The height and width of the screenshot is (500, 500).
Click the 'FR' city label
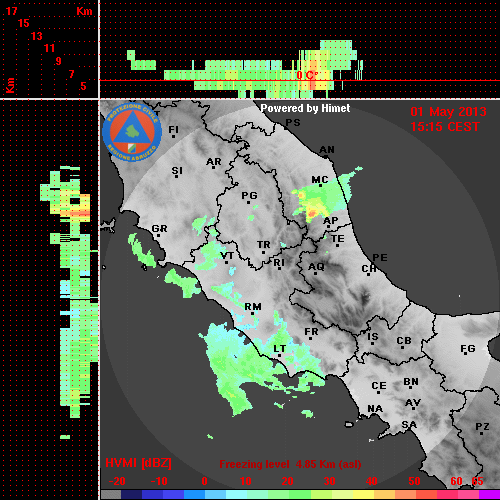pos(311,332)
